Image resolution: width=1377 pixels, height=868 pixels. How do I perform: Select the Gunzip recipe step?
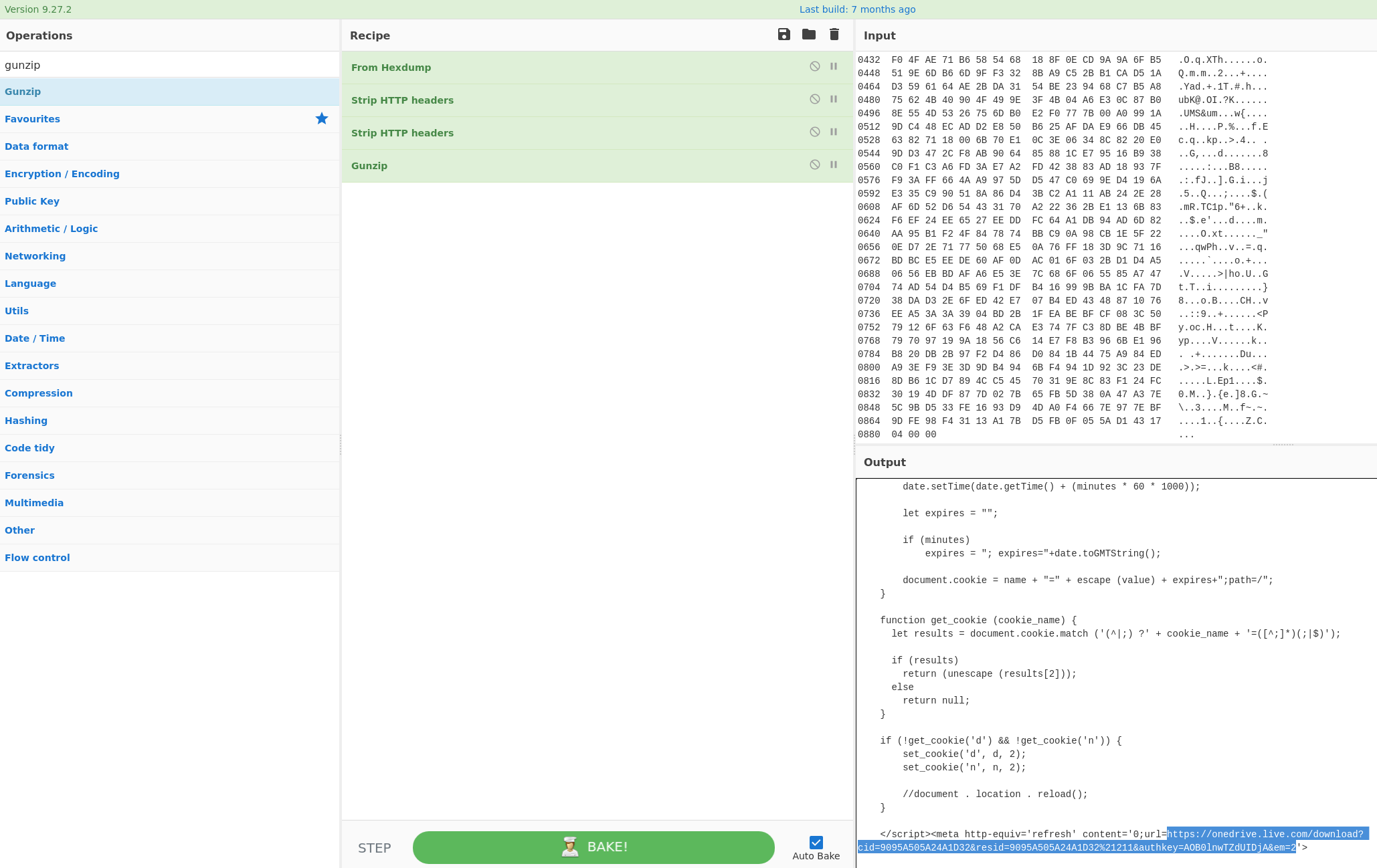pos(598,166)
